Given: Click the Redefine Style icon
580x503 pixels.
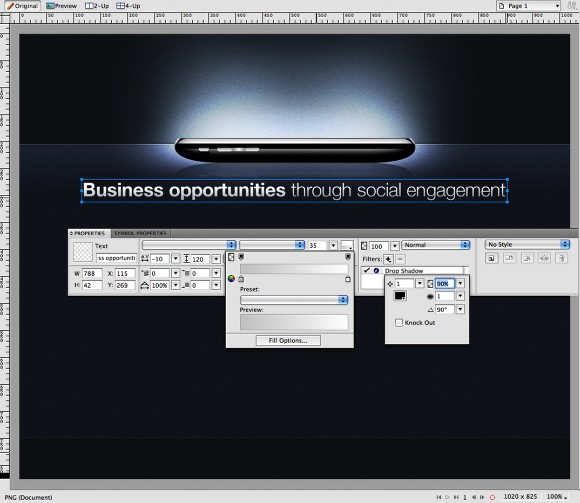Looking at the screenshot, I should pos(509,258).
